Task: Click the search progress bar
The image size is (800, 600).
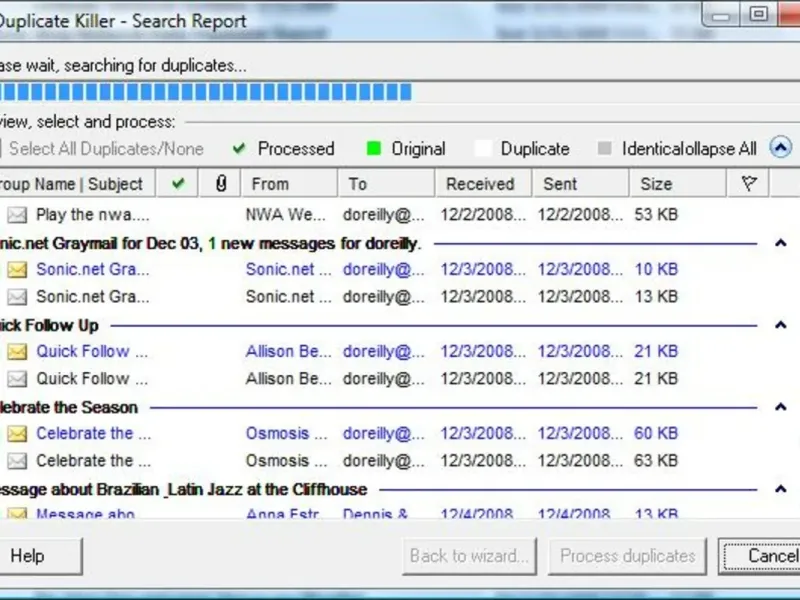Action: [x=400, y=92]
